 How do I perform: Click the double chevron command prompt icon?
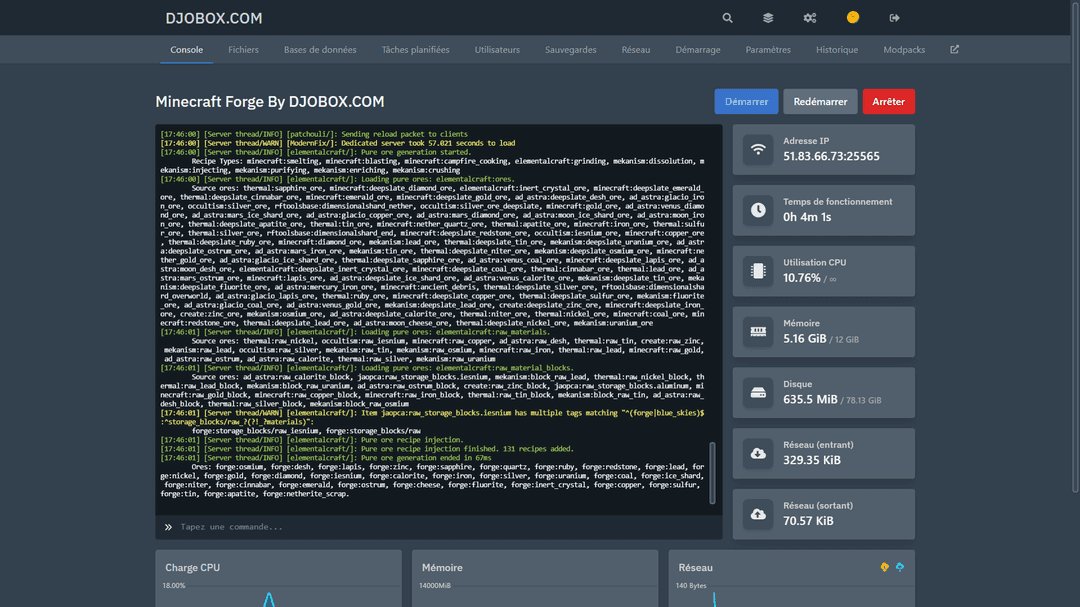pyautogui.click(x=168, y=527)
